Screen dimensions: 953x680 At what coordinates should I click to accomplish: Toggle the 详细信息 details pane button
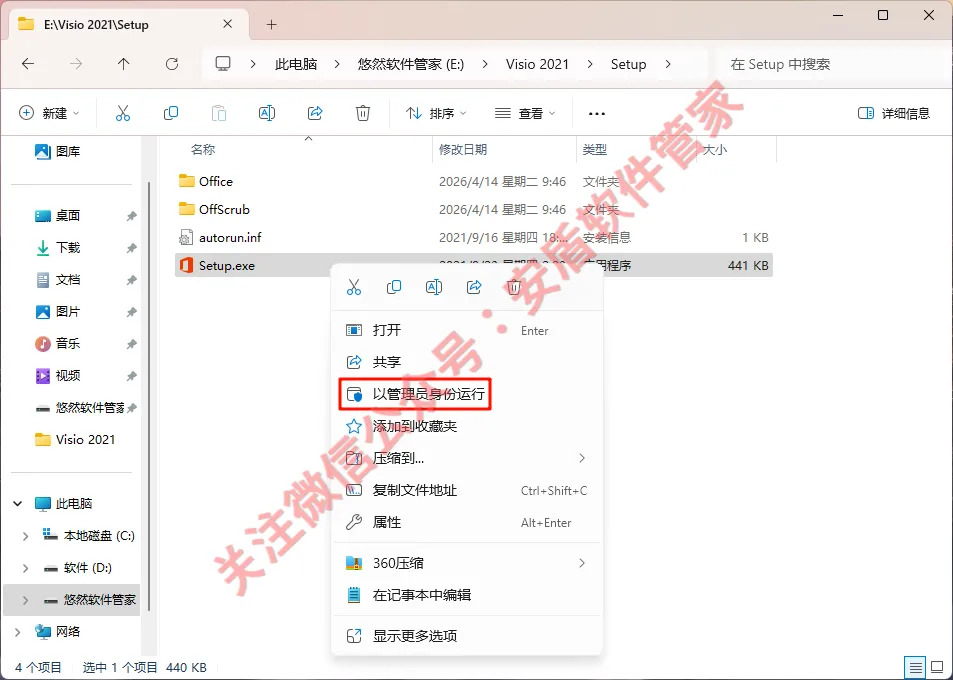pos(893,113)
